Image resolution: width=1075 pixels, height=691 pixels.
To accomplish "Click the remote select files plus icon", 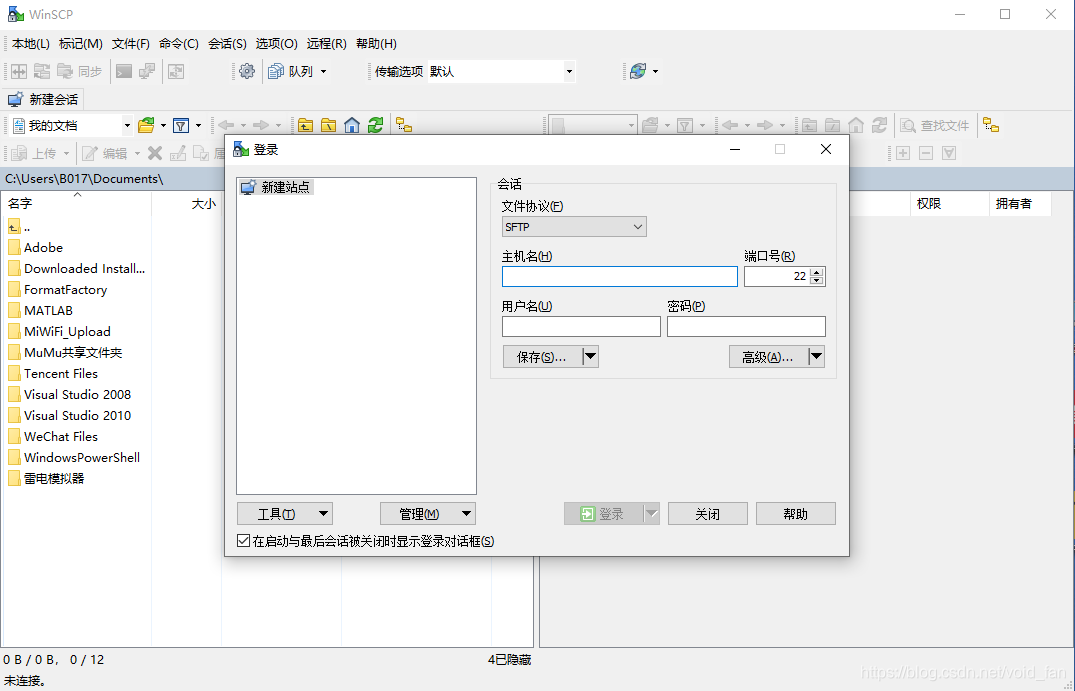I will 903,154.
